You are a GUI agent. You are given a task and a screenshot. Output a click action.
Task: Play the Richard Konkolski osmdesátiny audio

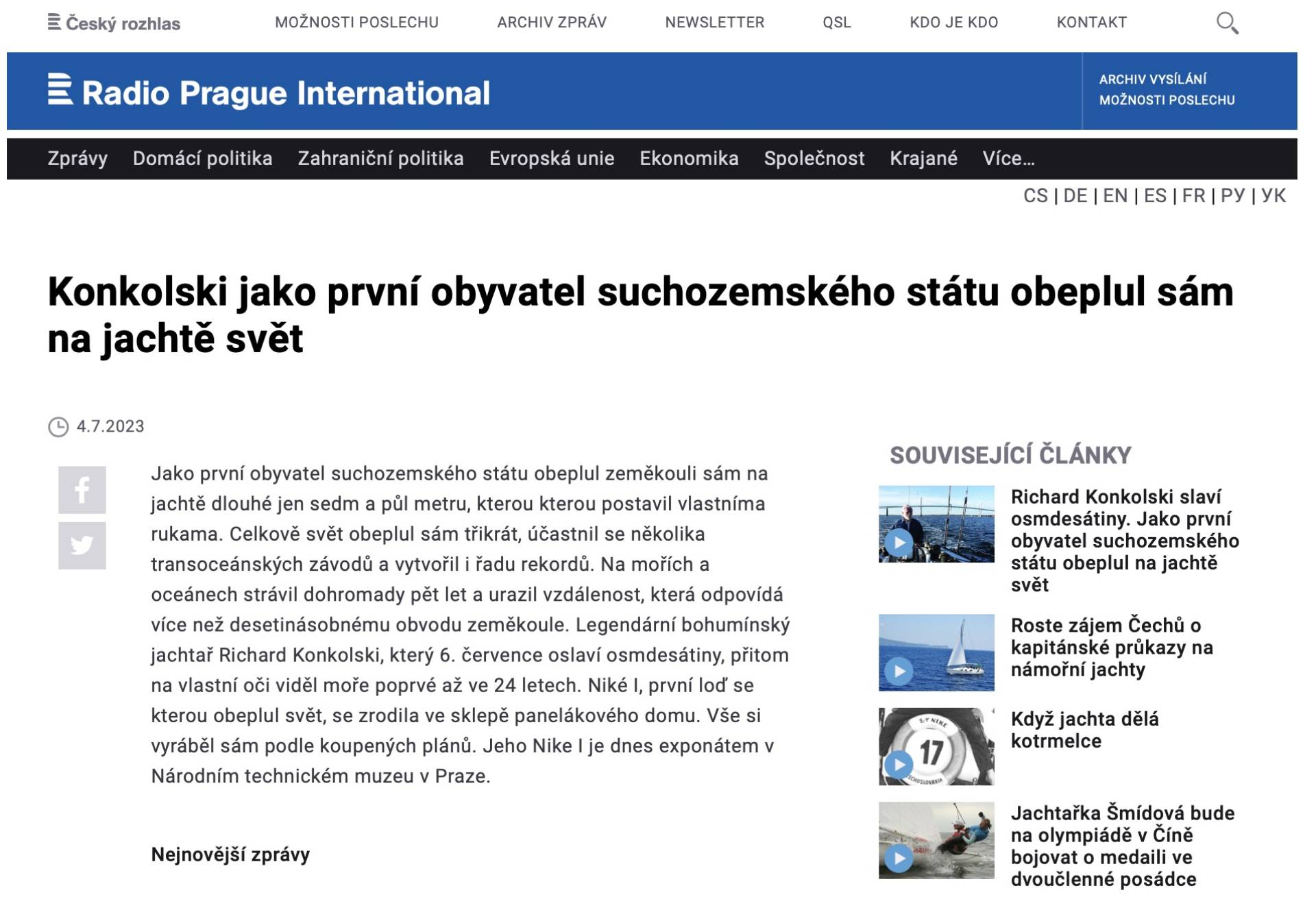pyautogui.click(x=899, y=543)
